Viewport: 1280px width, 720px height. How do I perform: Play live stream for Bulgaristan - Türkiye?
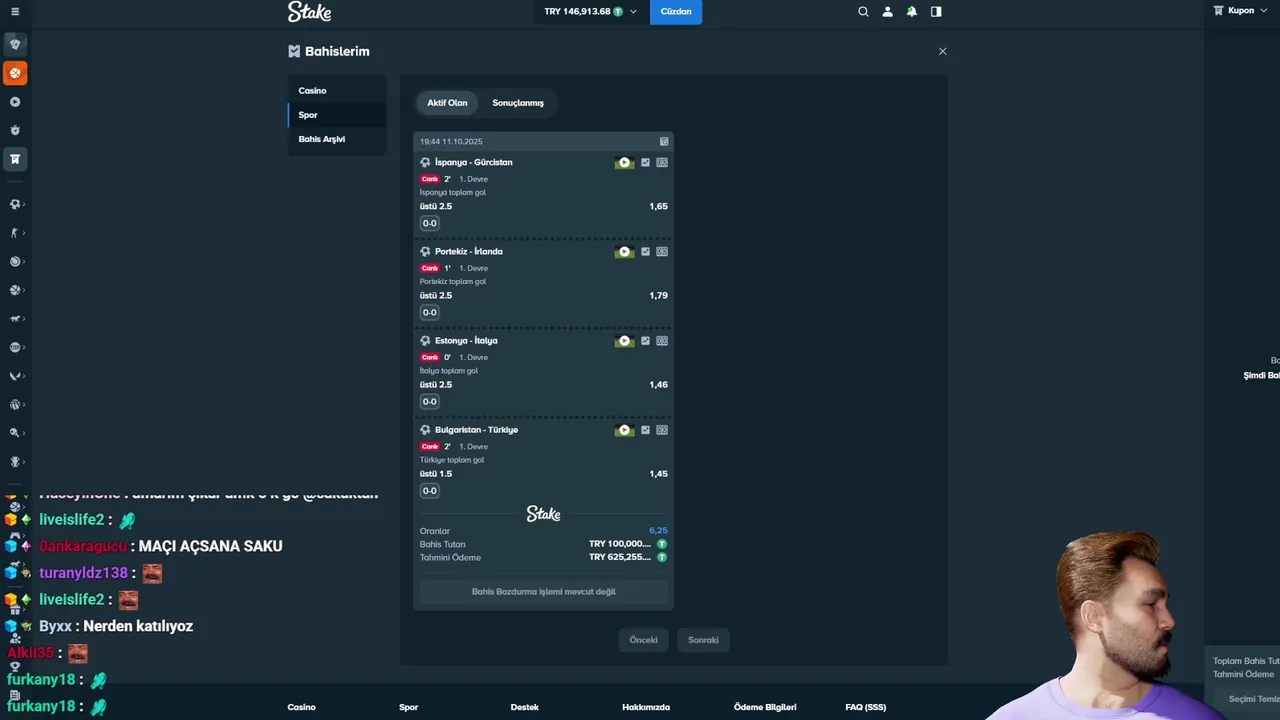click(x=624, y=430)
